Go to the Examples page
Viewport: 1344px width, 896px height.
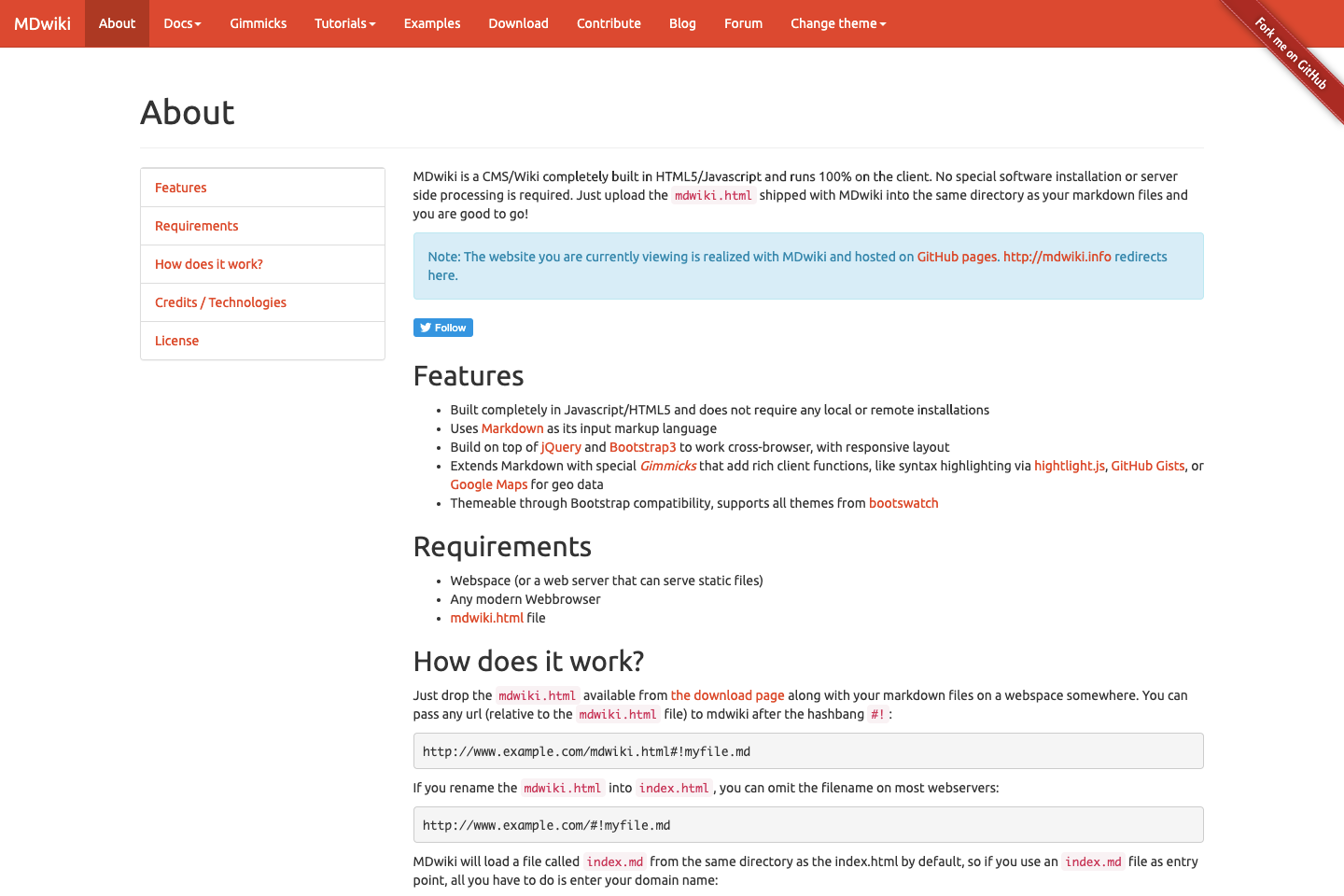click(x=432, y=23)
